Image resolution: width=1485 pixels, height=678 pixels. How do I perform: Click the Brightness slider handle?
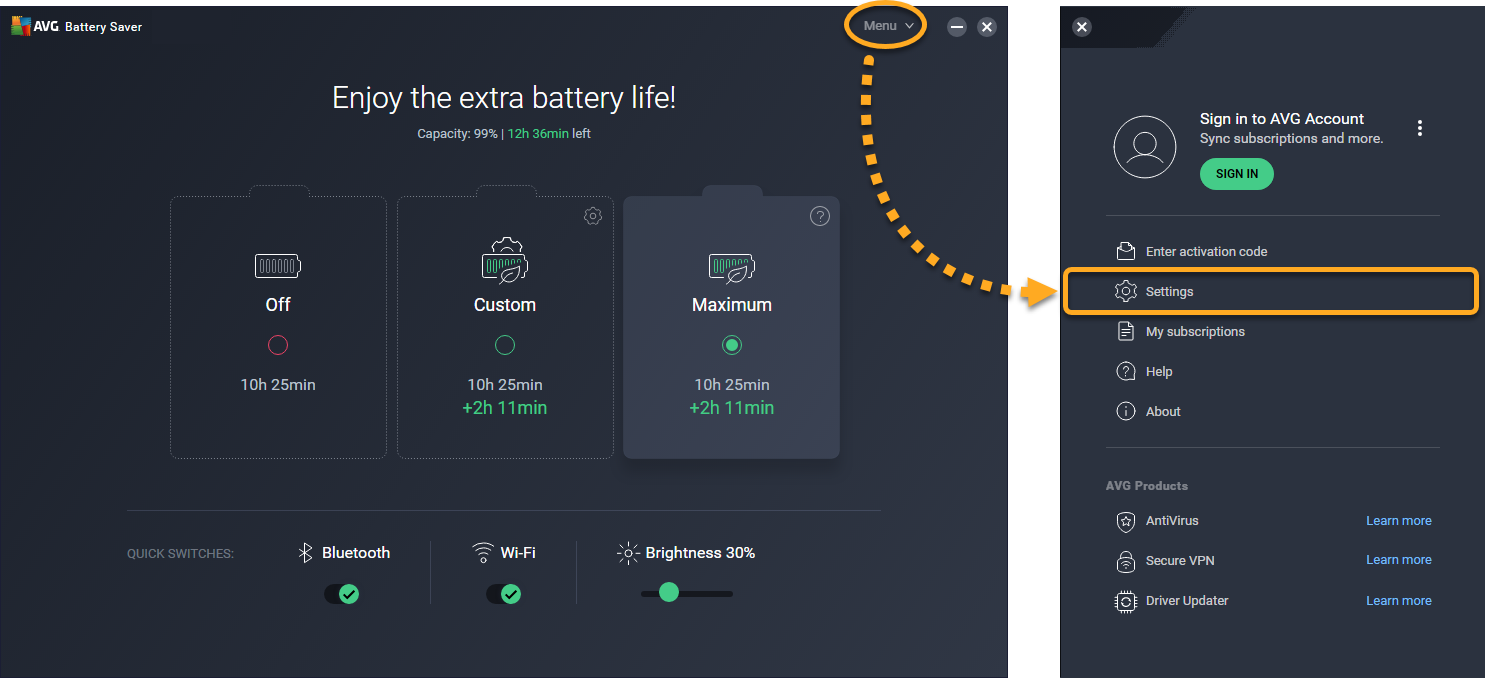coord(669,592)
